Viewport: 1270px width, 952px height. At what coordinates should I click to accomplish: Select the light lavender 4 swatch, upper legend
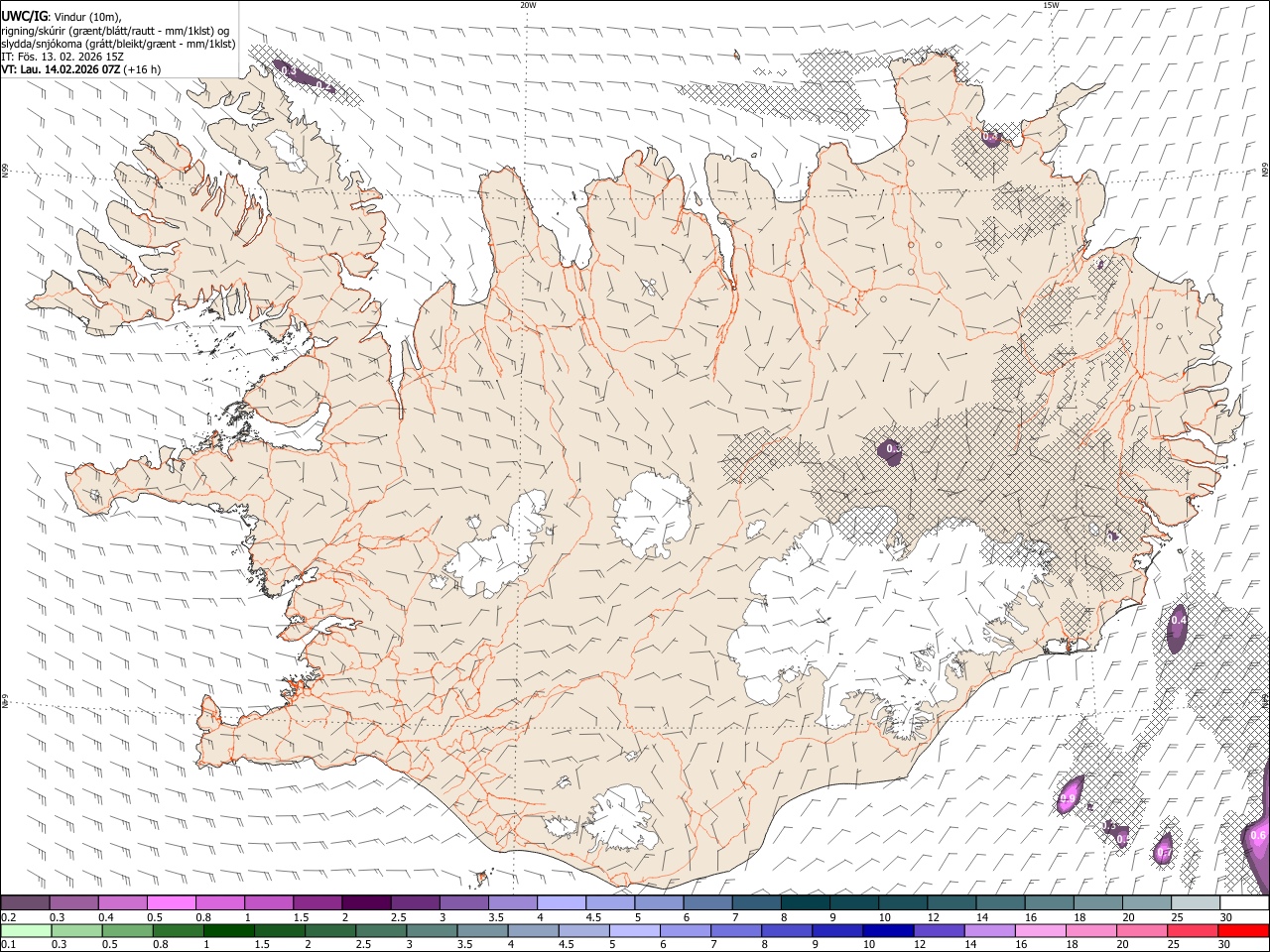tap(562, 903)
